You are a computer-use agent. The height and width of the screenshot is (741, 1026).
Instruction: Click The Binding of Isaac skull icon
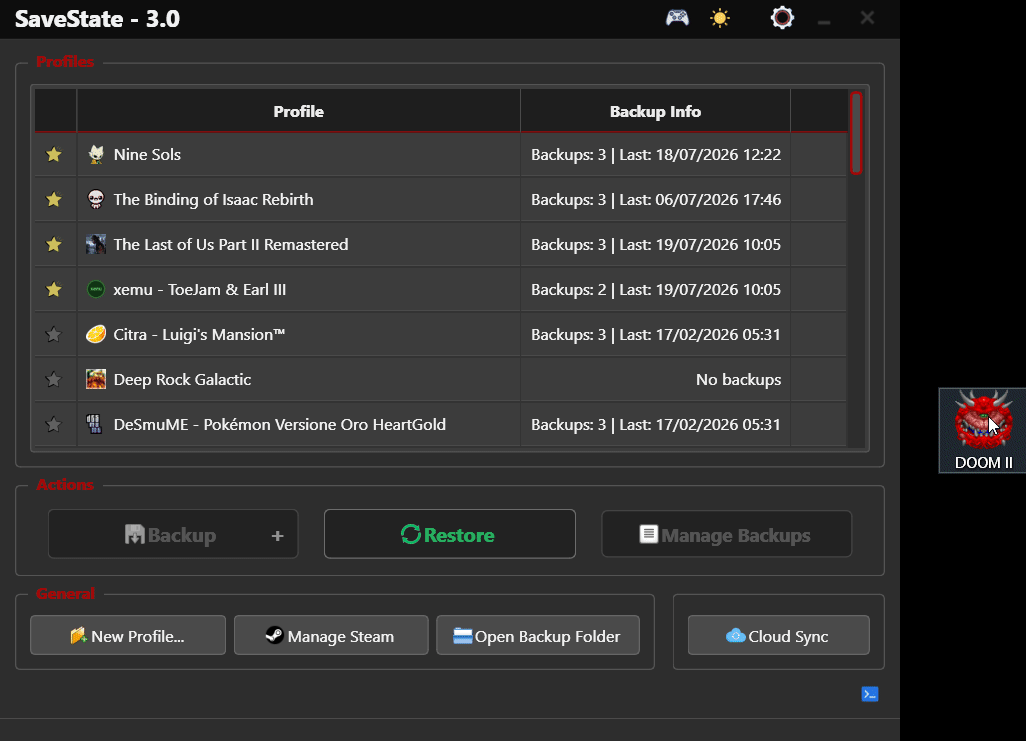[96, 200]
